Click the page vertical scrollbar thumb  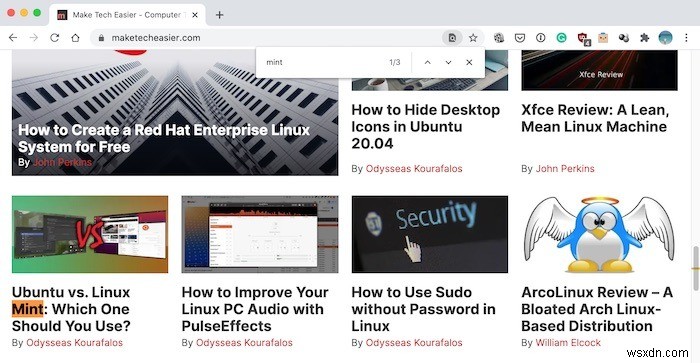point(695,268)
